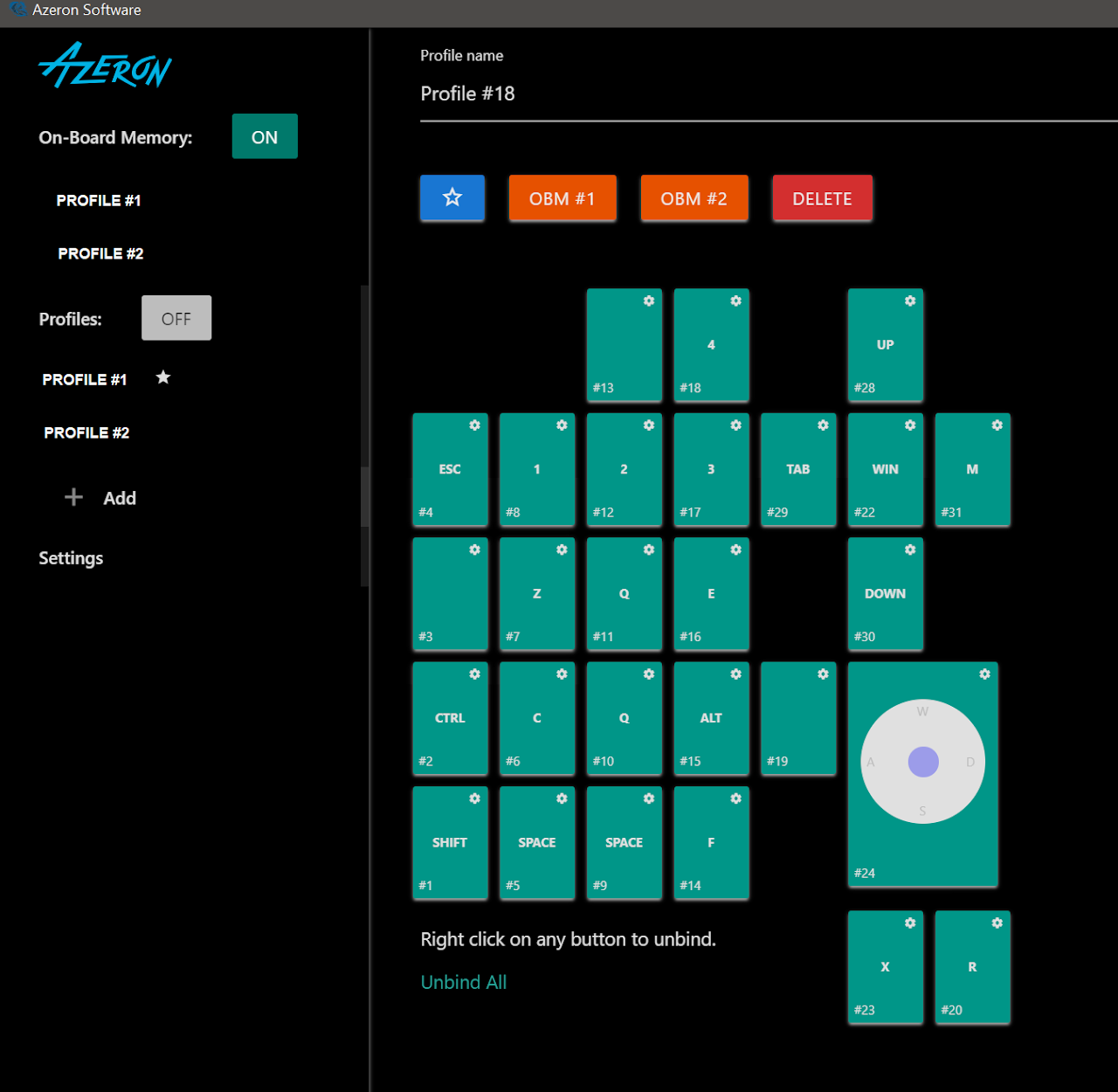Click the '#24' joystick number label

[x=865, y=873]
